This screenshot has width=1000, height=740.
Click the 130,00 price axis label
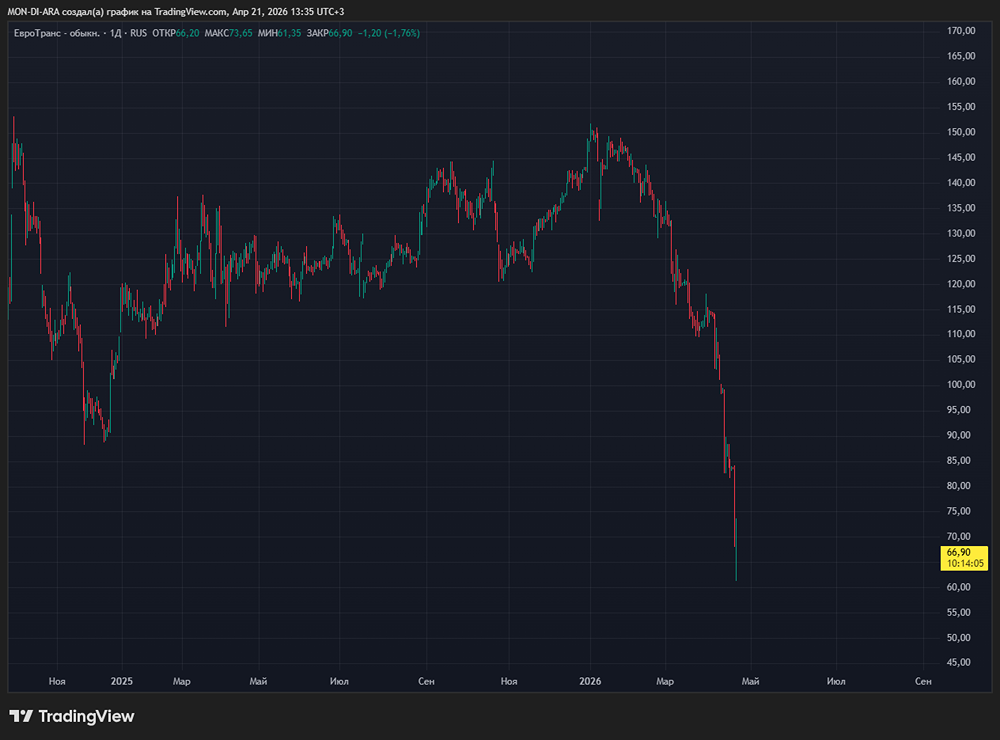pos(961,233)
